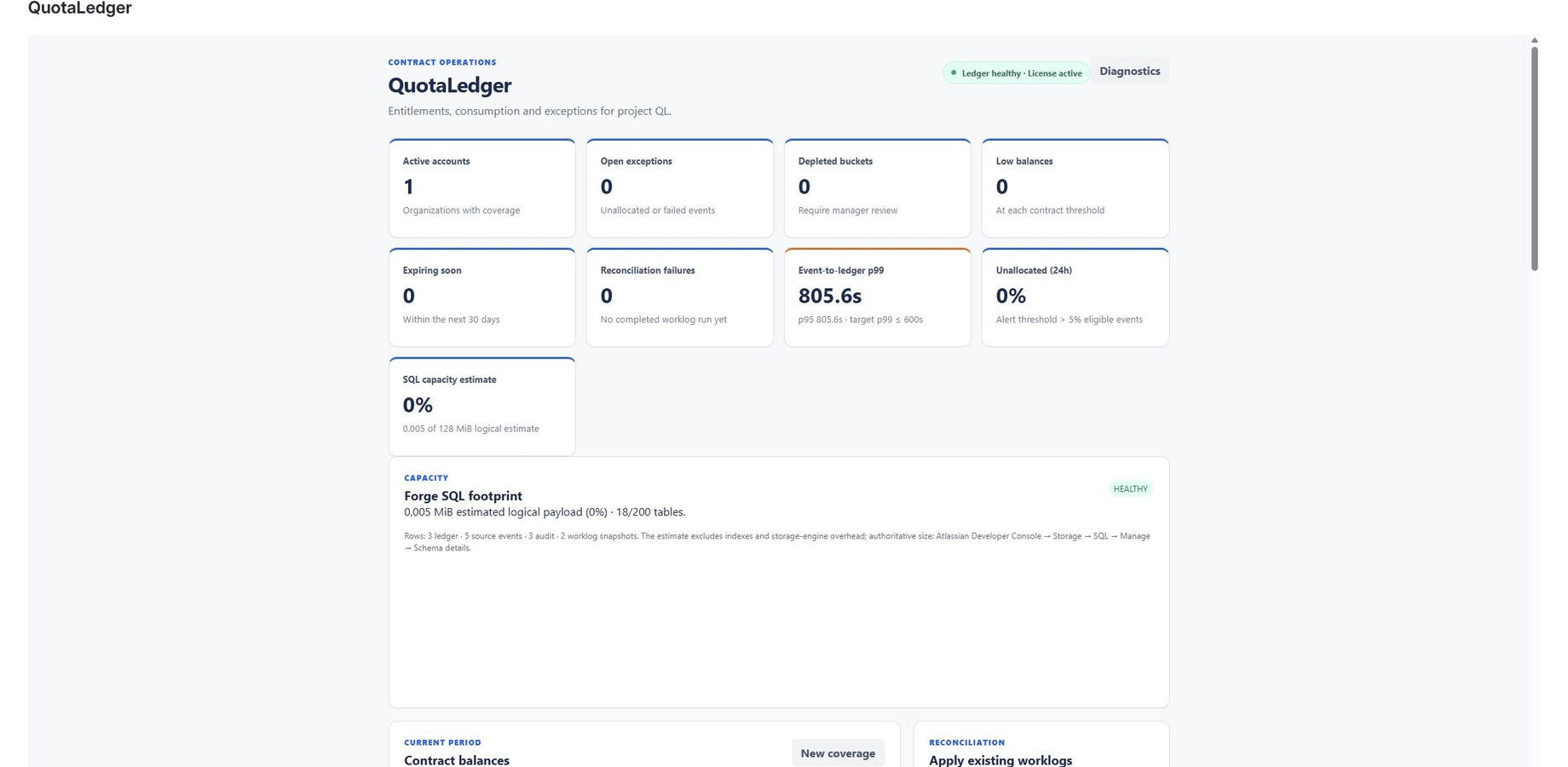1568x767 pixels.
Task: Click the Unallocated (24h) label
Action: [x=1034, y=270]
